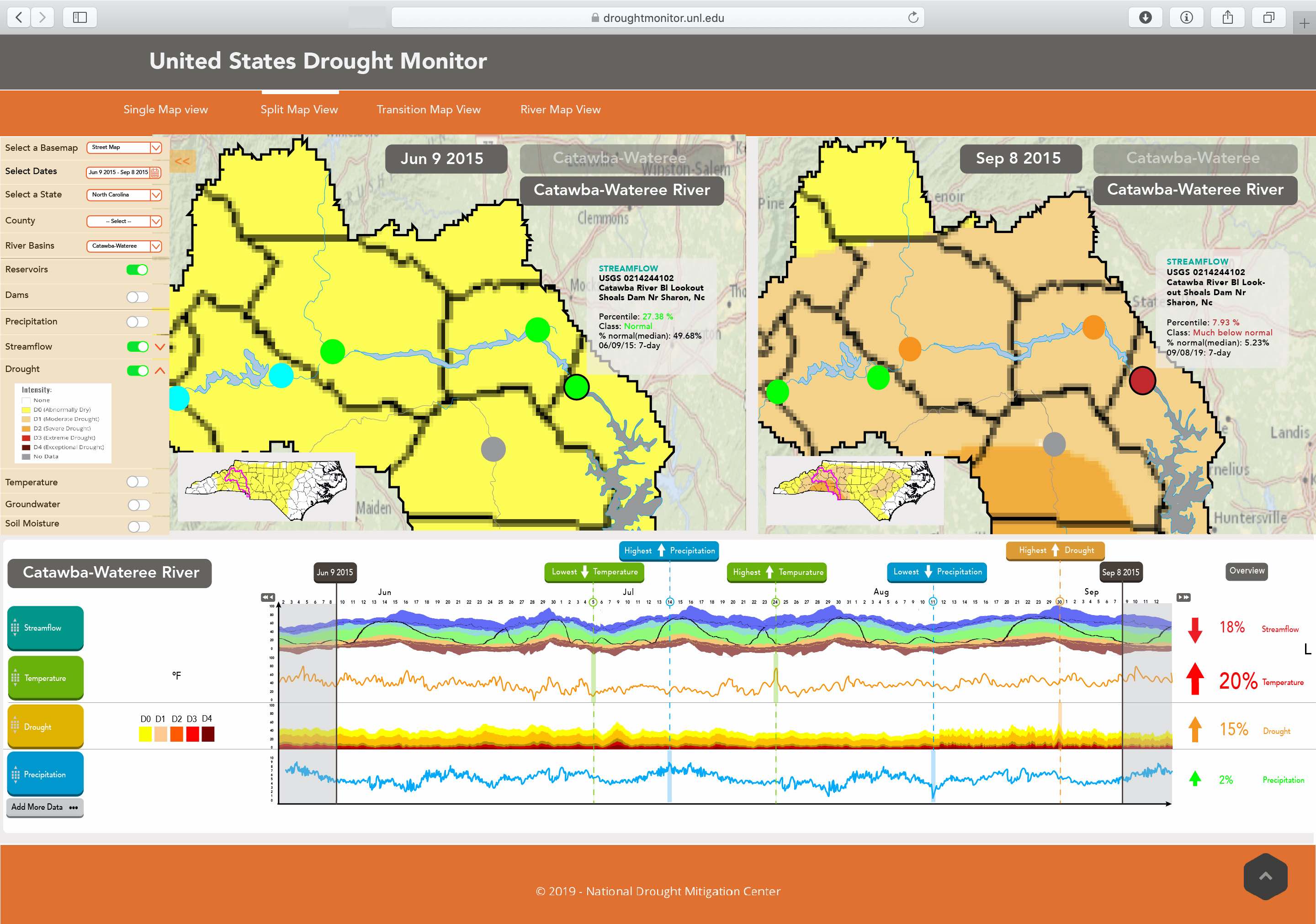Click the red down arrow for Streamflow change
Image resolution: width=1316 pixels, height=924 pixels.
click(1195, 630)
